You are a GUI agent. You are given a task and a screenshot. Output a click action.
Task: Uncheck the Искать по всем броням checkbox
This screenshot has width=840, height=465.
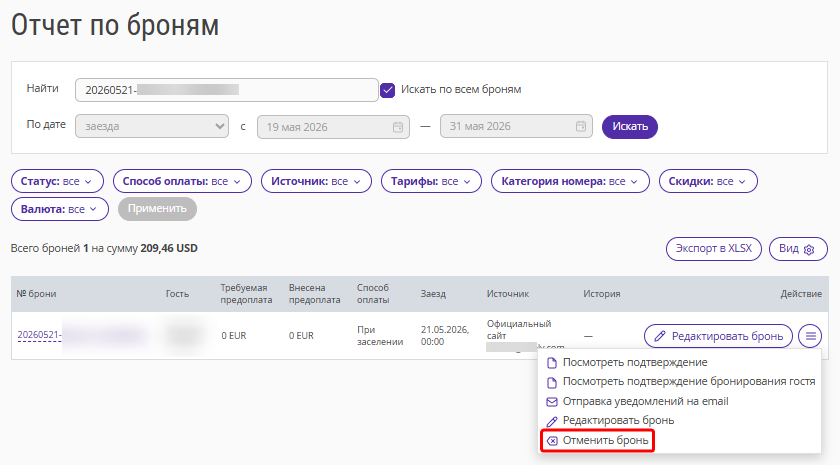click(387, 90)
